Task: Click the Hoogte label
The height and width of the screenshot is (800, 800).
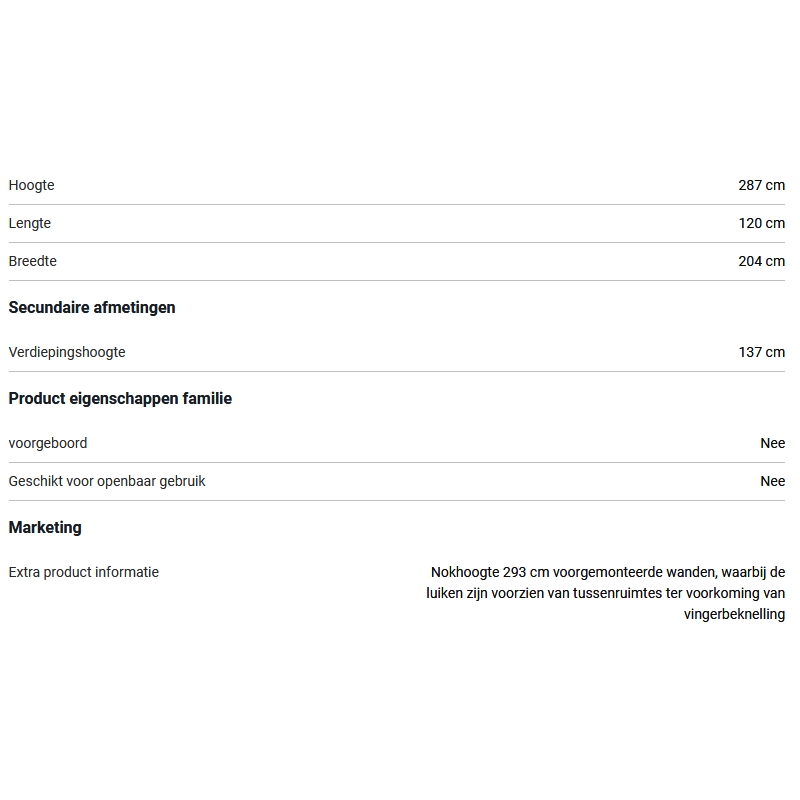Action: point(31,185)
